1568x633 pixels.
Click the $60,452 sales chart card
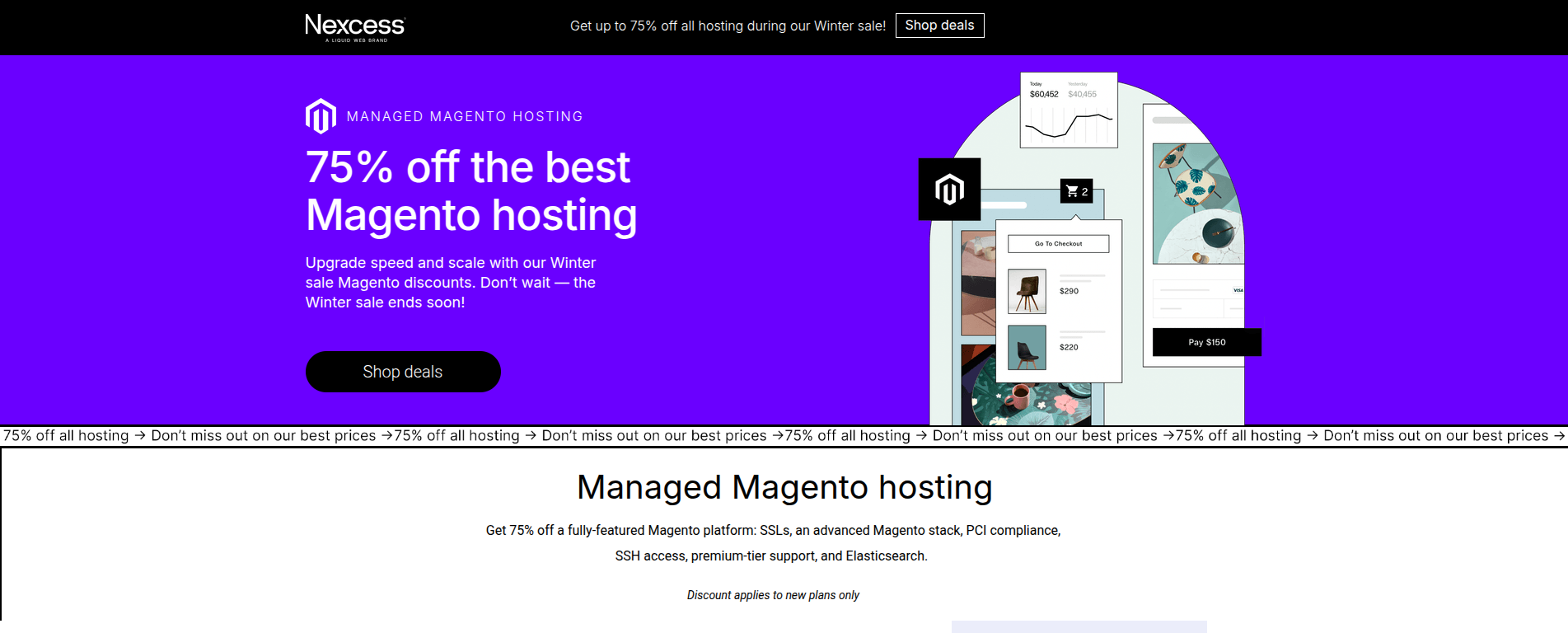[1069, 110]
